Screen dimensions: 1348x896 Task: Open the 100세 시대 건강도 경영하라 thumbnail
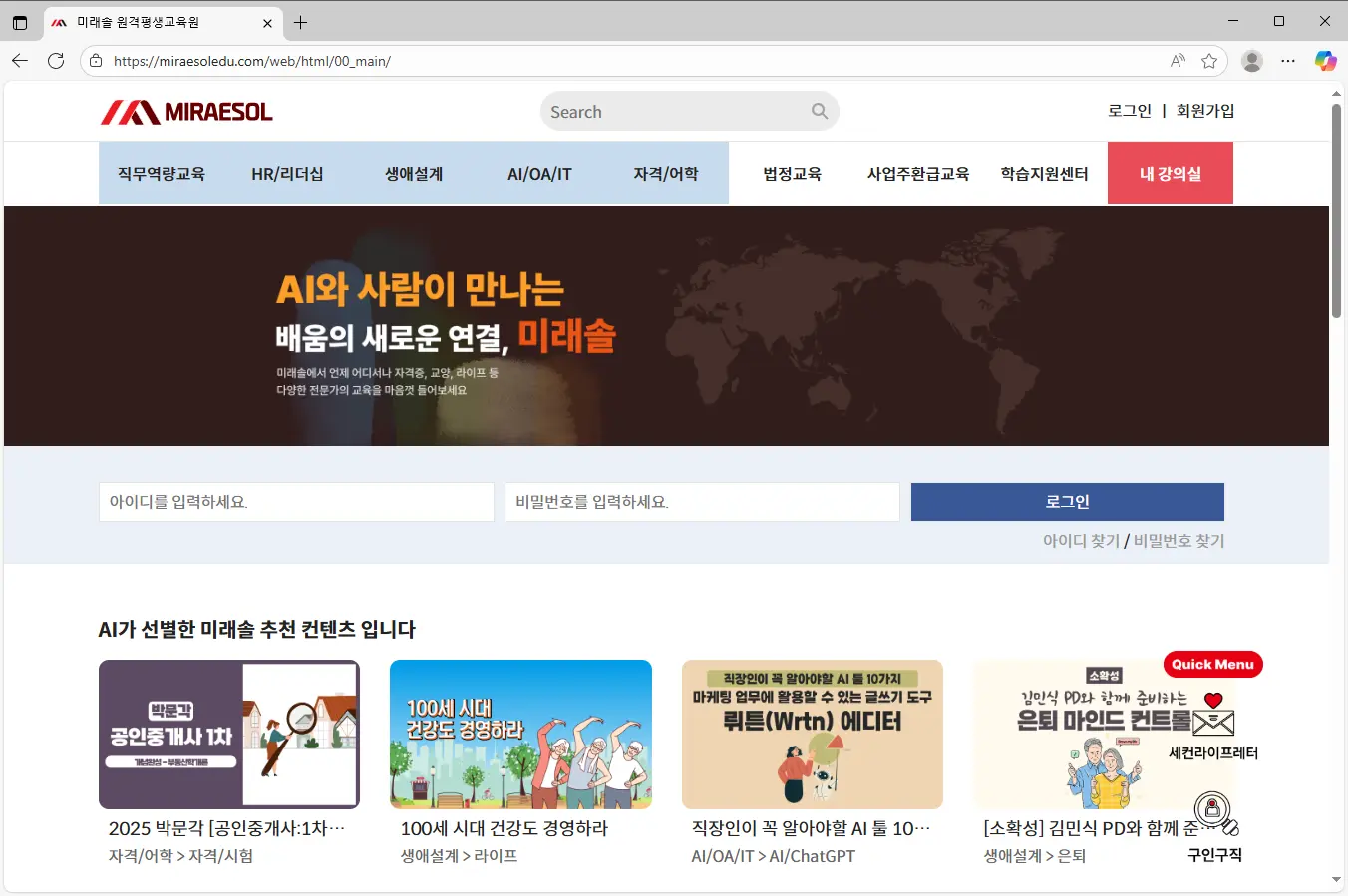520,735
